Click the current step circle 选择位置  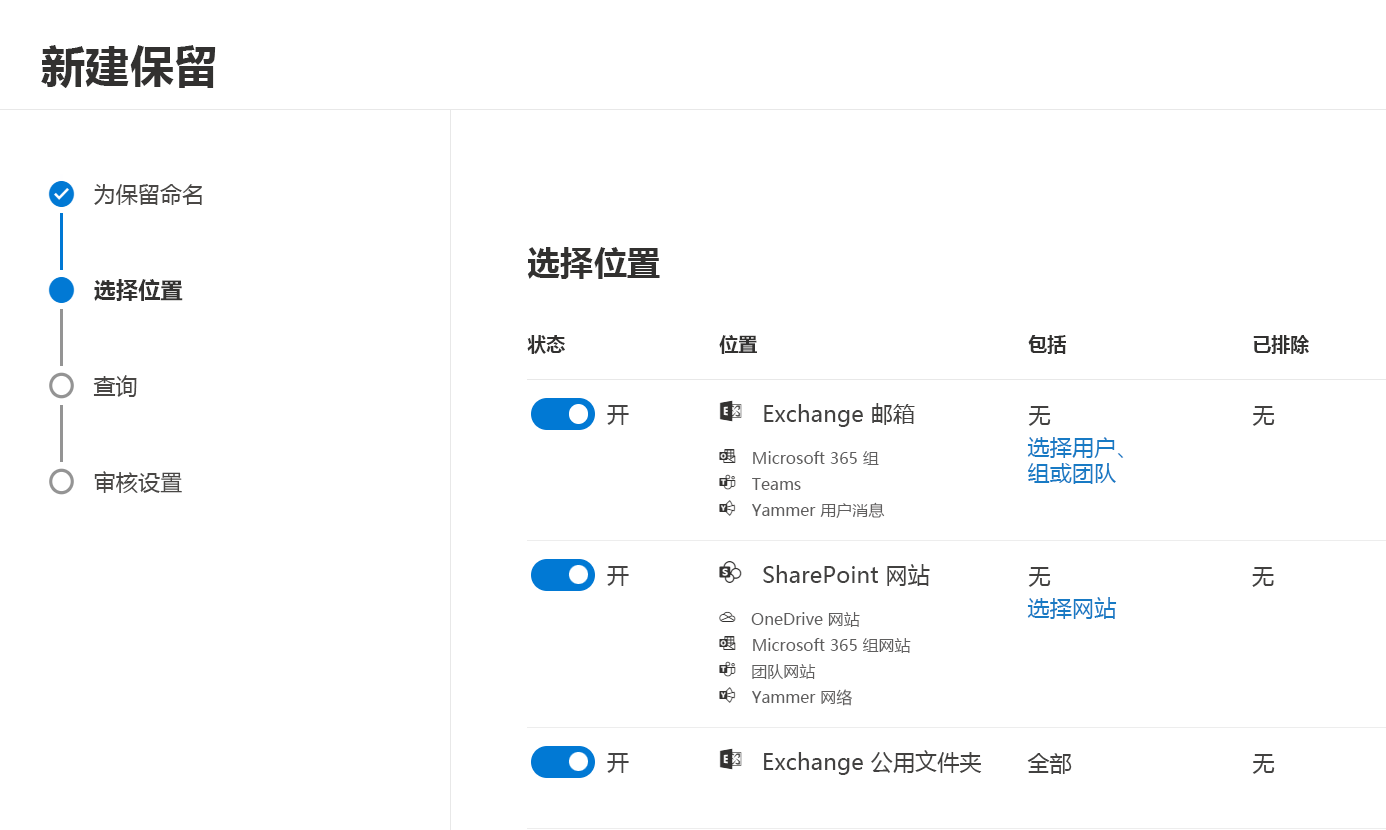pyautogui.click(x=62, y=290)
